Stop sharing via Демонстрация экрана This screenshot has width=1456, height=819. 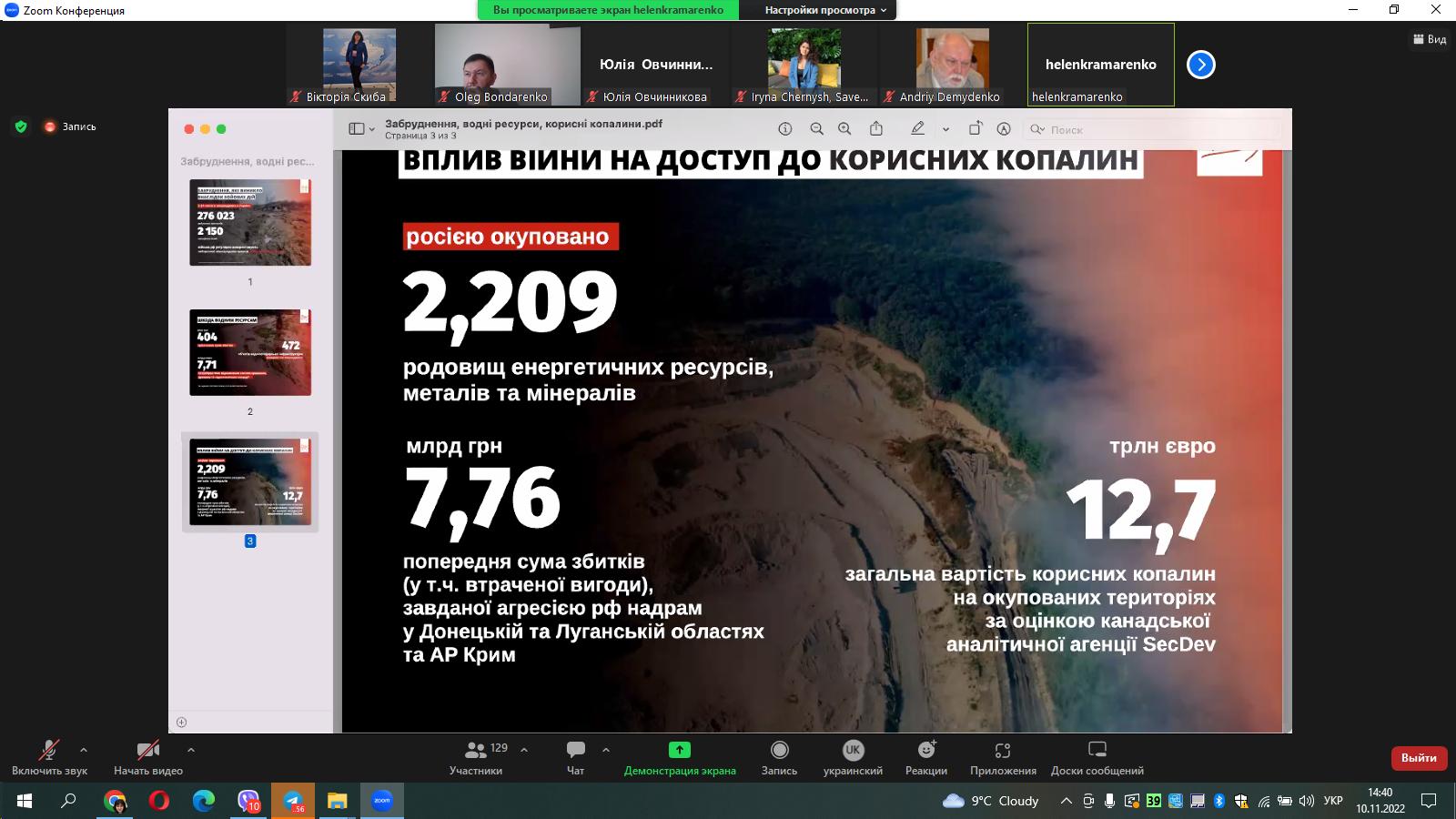coord(679,757)
